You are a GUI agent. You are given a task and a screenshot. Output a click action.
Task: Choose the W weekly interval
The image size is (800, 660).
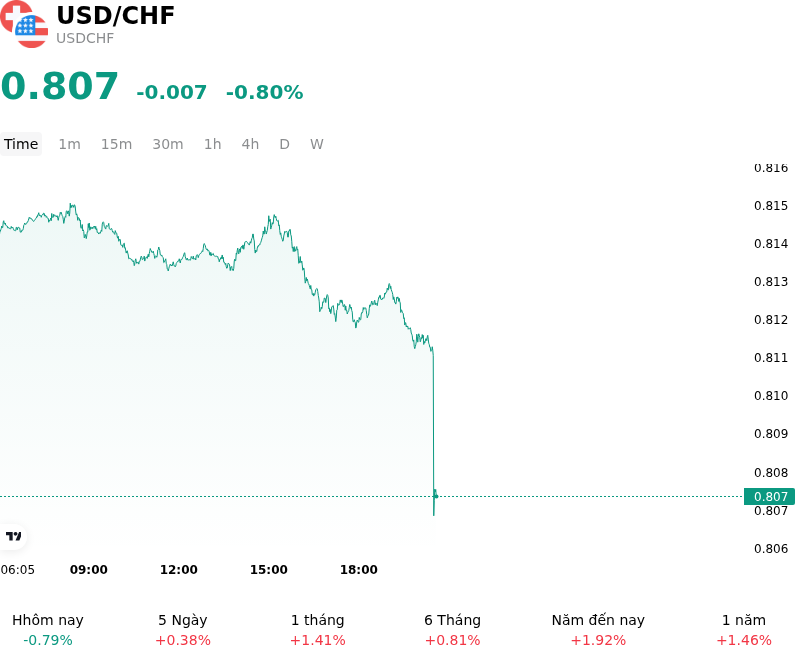316,144
